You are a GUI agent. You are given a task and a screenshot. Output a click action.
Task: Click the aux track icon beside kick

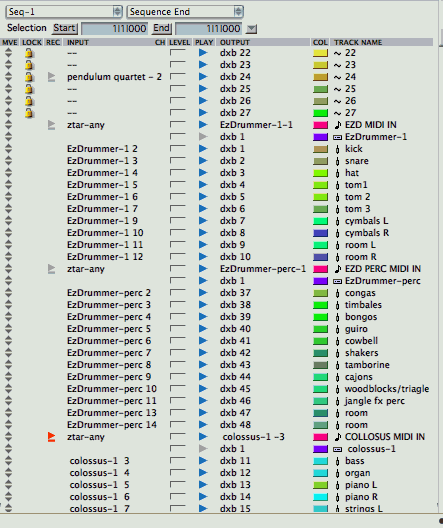pyautogui.click(x=338, y=149)
